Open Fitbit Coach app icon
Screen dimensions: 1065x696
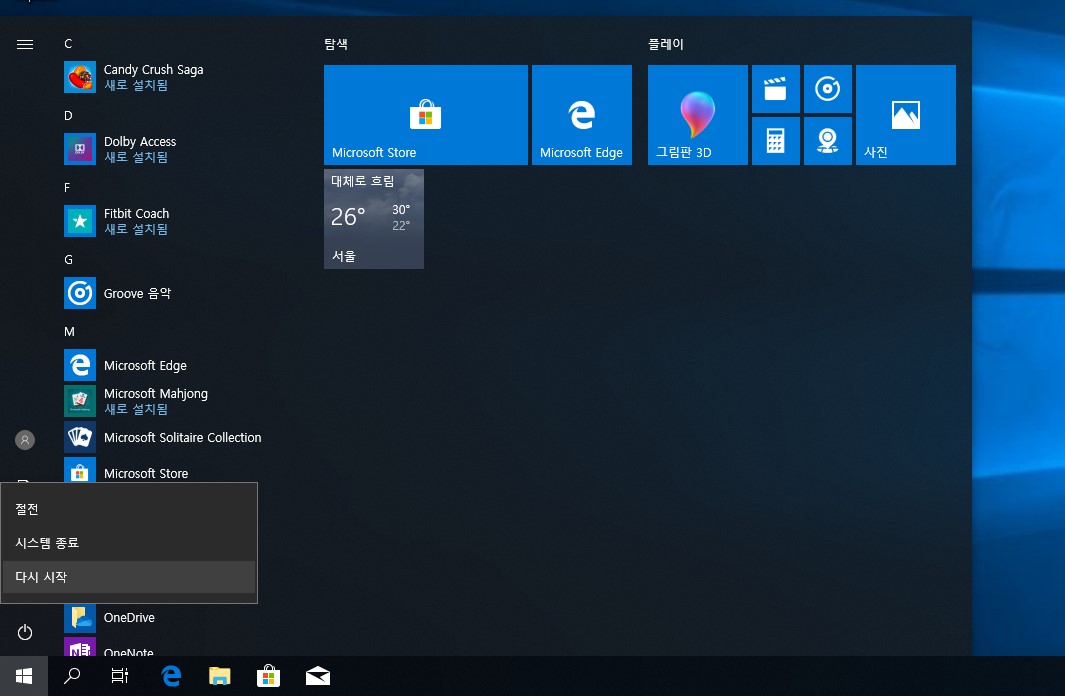(79, 221)
